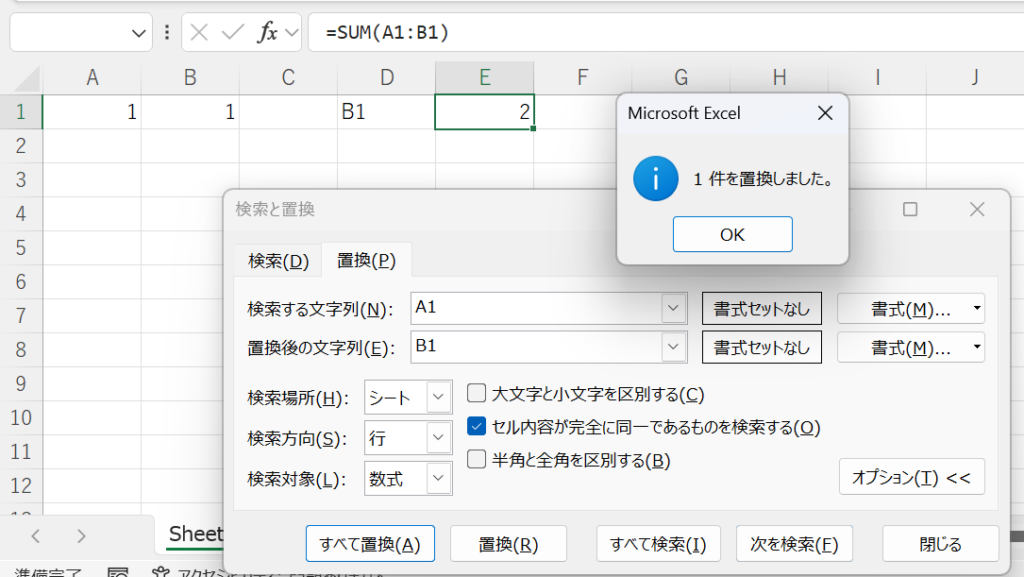
Task: Select column J header
Action: 975,78
